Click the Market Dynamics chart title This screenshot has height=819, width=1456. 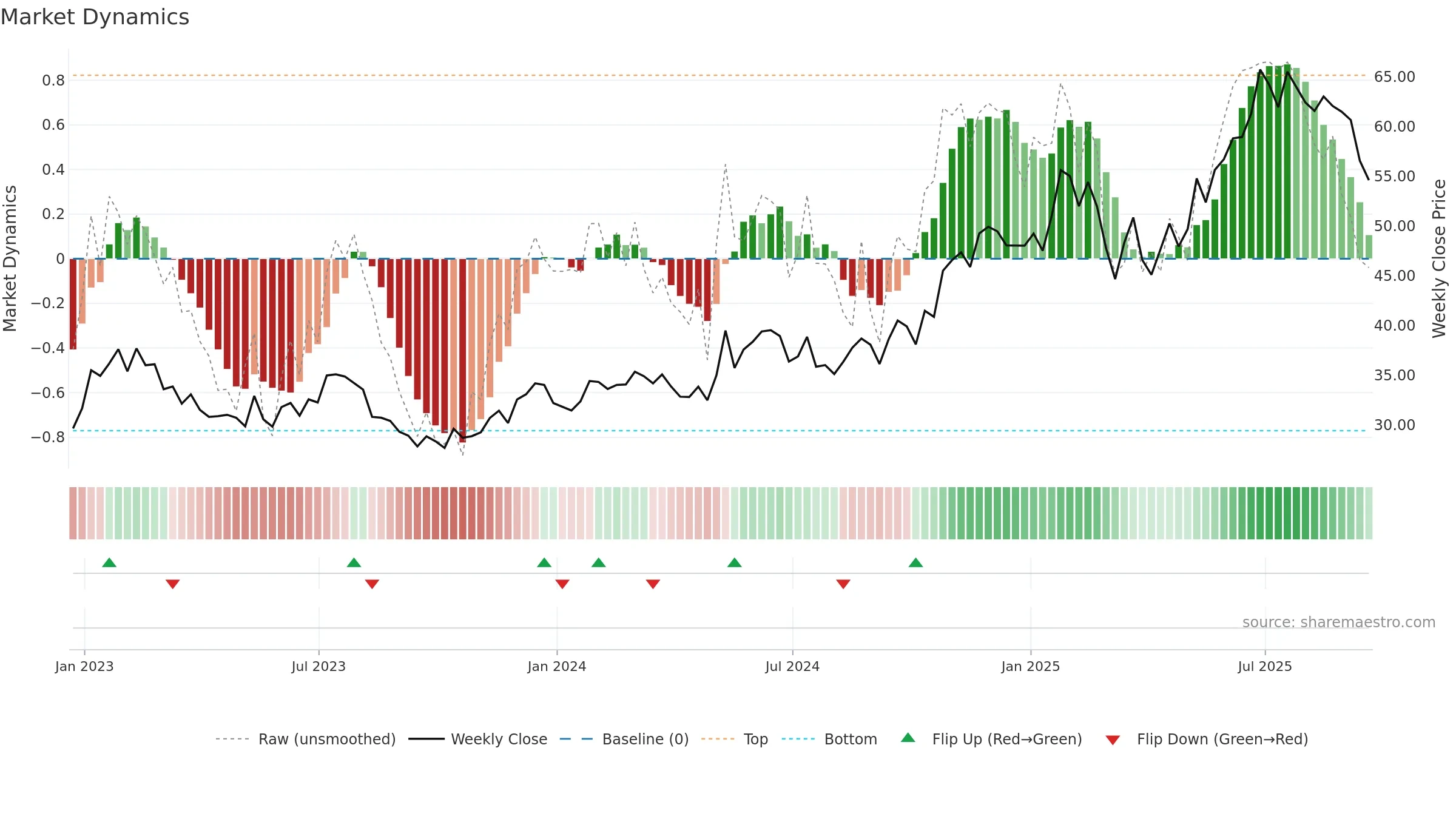click(x=95, y=17)
